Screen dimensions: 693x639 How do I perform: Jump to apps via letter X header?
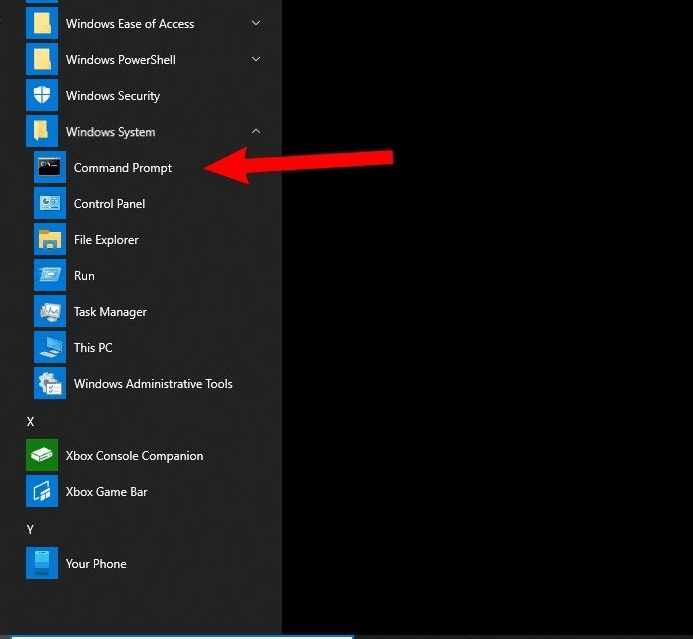point(30,422)
